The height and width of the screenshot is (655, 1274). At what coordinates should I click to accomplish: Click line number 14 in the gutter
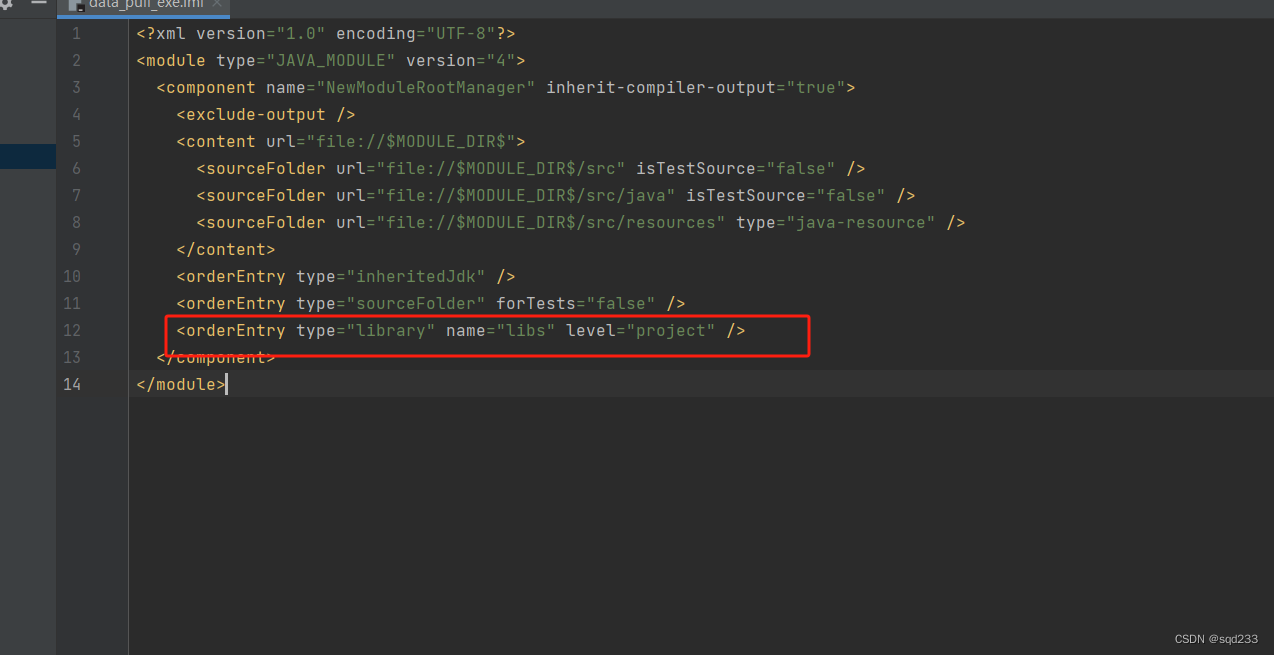click(72, 384)
